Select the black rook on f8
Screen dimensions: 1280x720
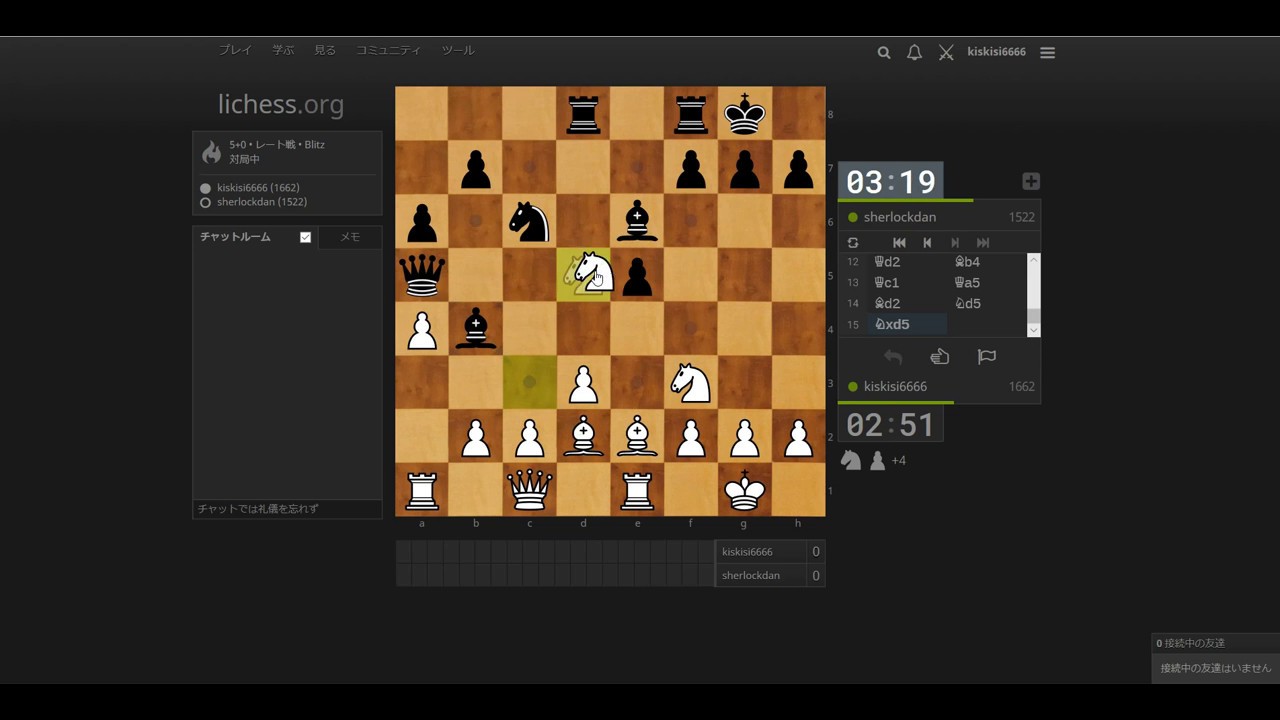691,113
